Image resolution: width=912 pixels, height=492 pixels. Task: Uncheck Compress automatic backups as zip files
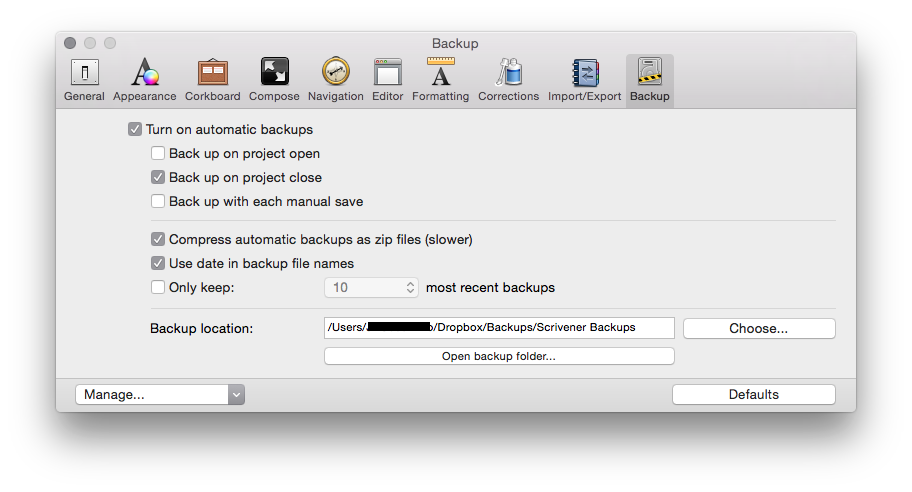coord(158,239)
